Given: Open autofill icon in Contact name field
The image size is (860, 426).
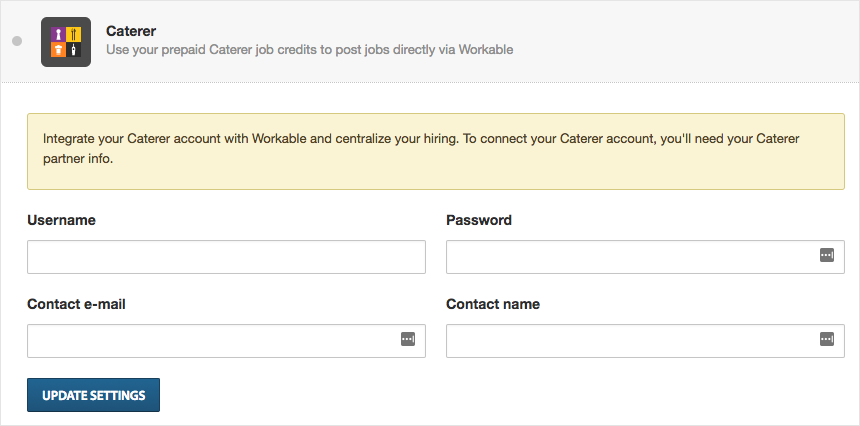Looking at the screenshot, I should click(827, 339).
